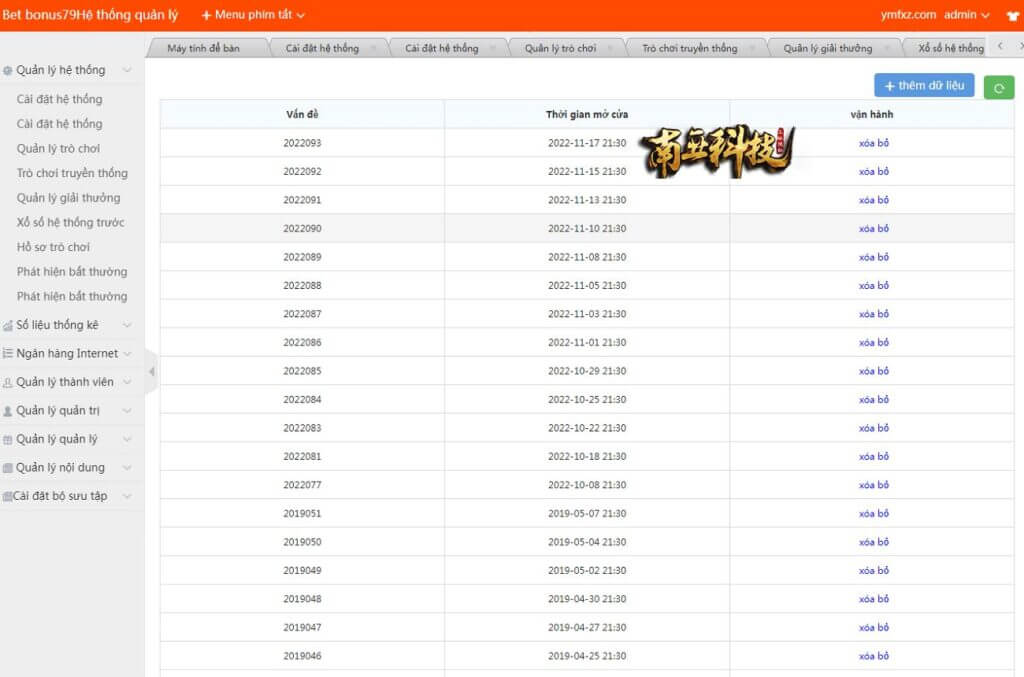1024x677 pixels.
Task: Open Quản lý trò chơi in the sidebar
Action: (x=58, y=149)
